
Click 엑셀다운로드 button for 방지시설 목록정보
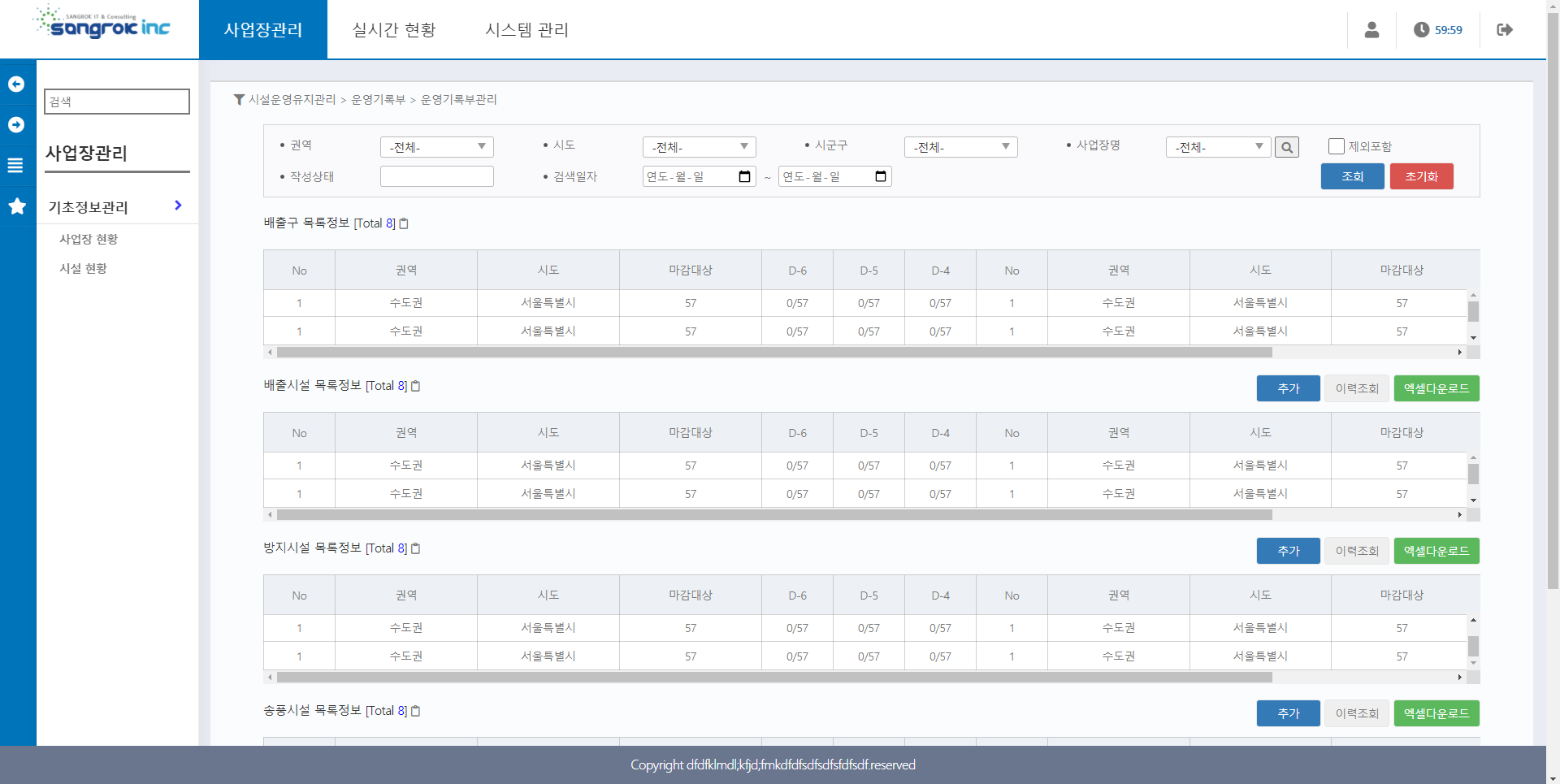pyautogui.click(x=1436, y=551)
